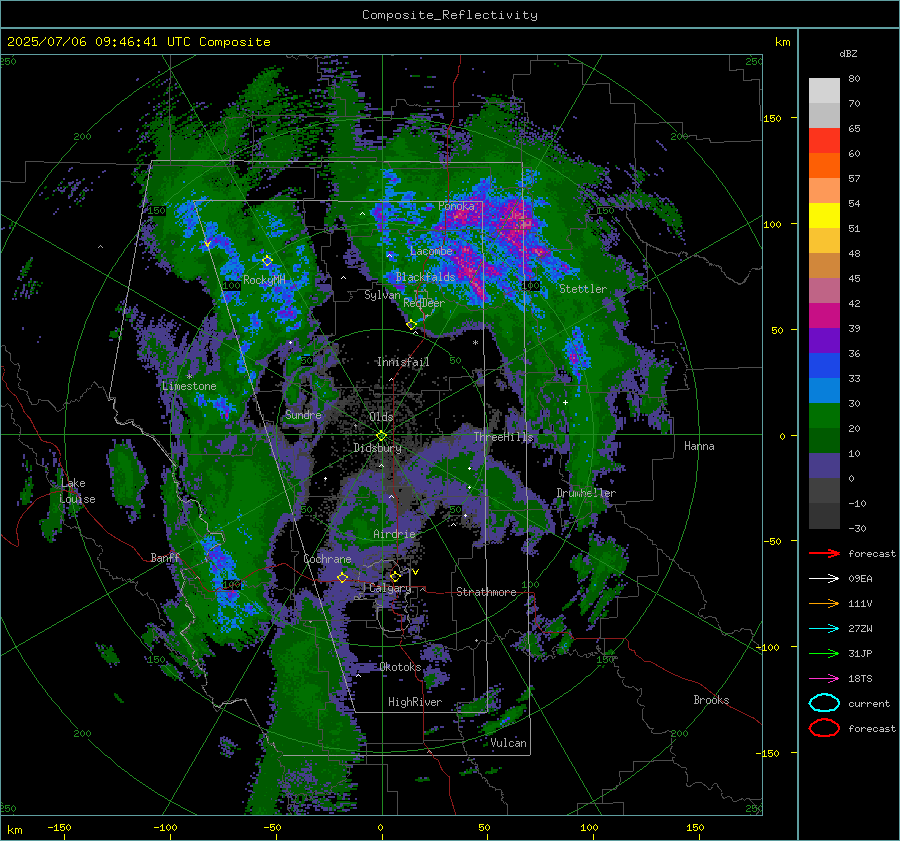Click the Didsbury city label
This screenshot has height=841, width=900.
point(377,448)
